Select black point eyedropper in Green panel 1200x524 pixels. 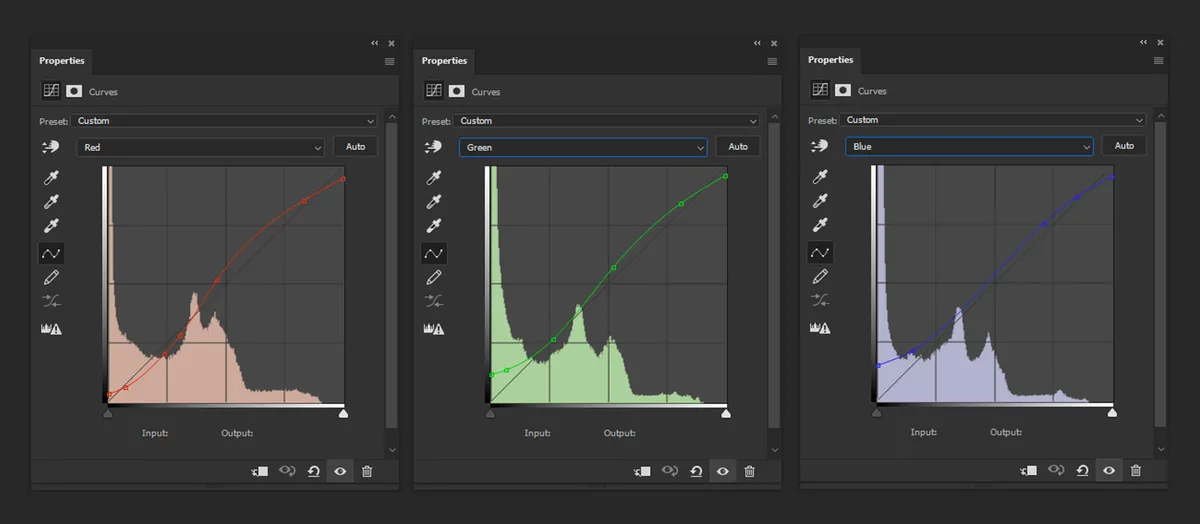(x=434, y=178)
